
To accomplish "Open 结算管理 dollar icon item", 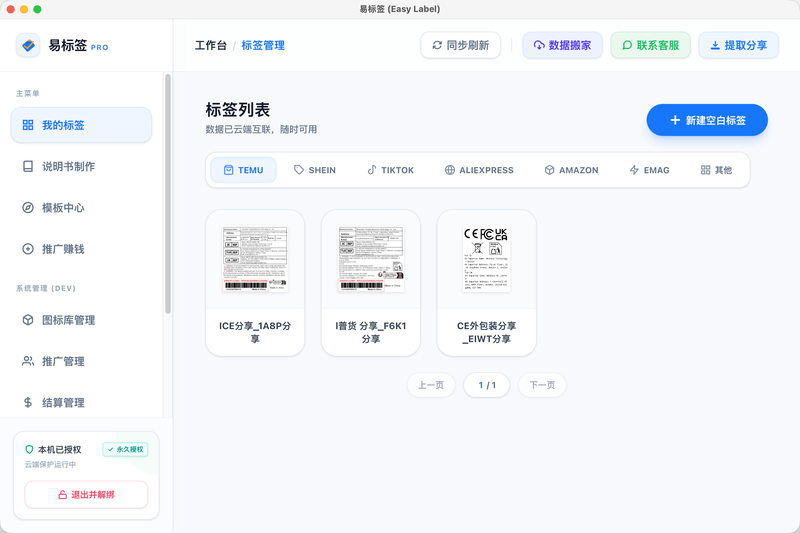I will pyautogui.click(x=81, y=402).
